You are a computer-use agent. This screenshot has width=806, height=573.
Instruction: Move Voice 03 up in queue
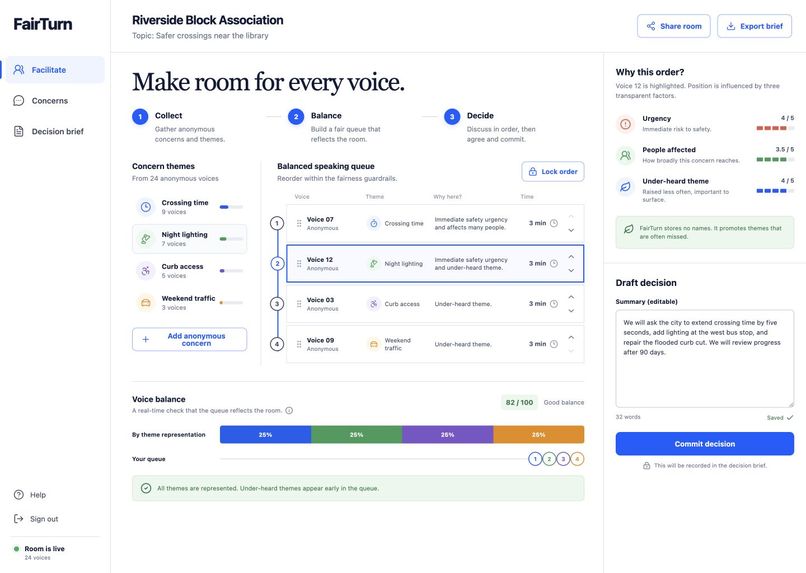point(571,297)
